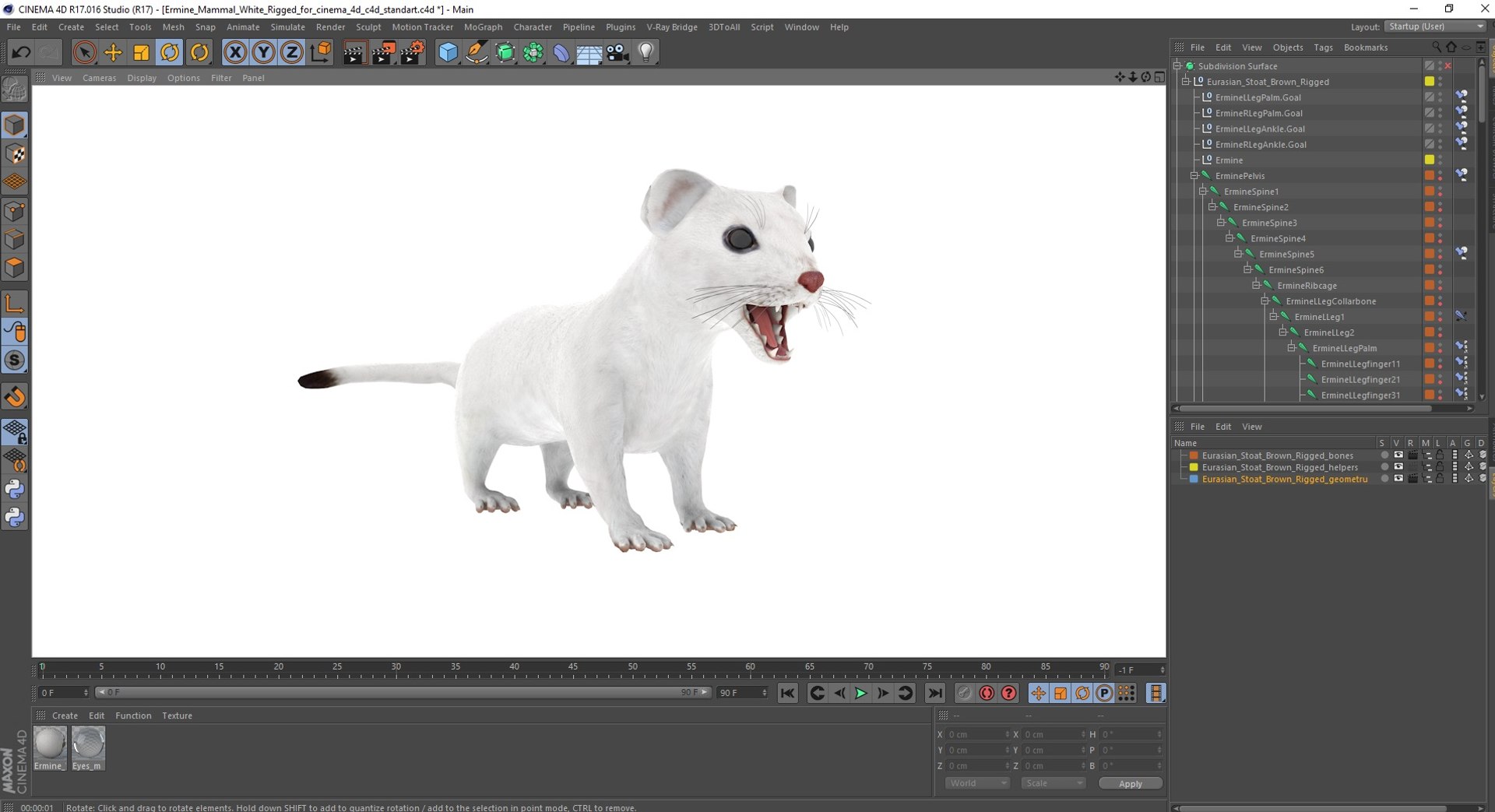Go to the start of the animation

pos(788,693)
